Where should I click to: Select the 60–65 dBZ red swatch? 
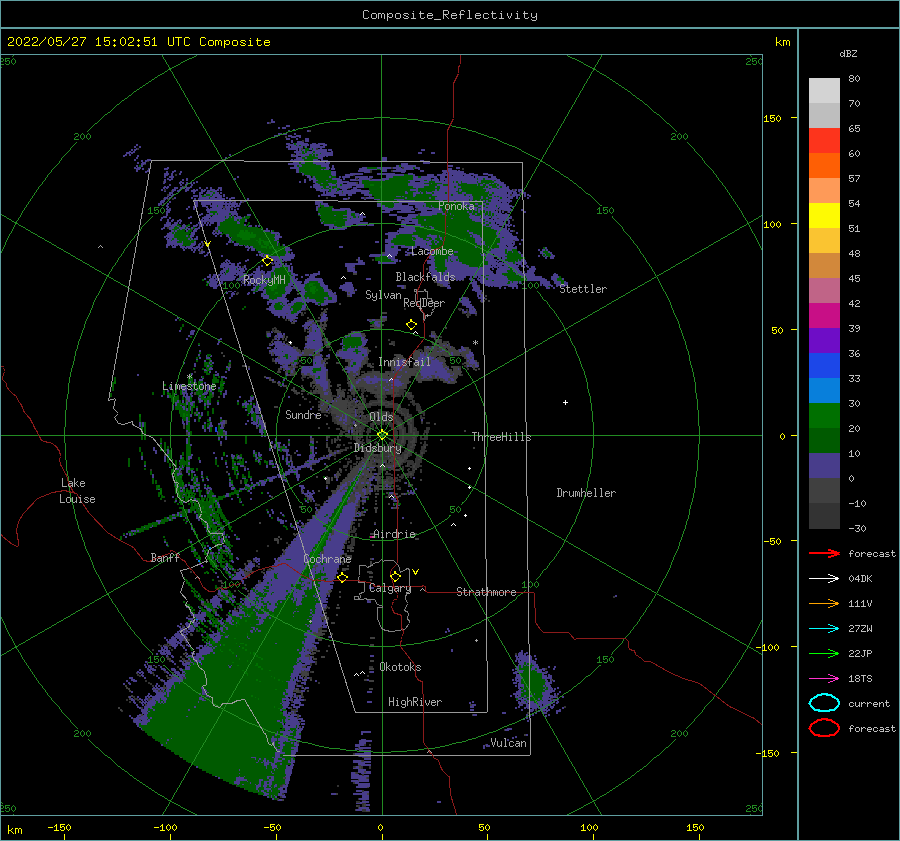[824, 141]
